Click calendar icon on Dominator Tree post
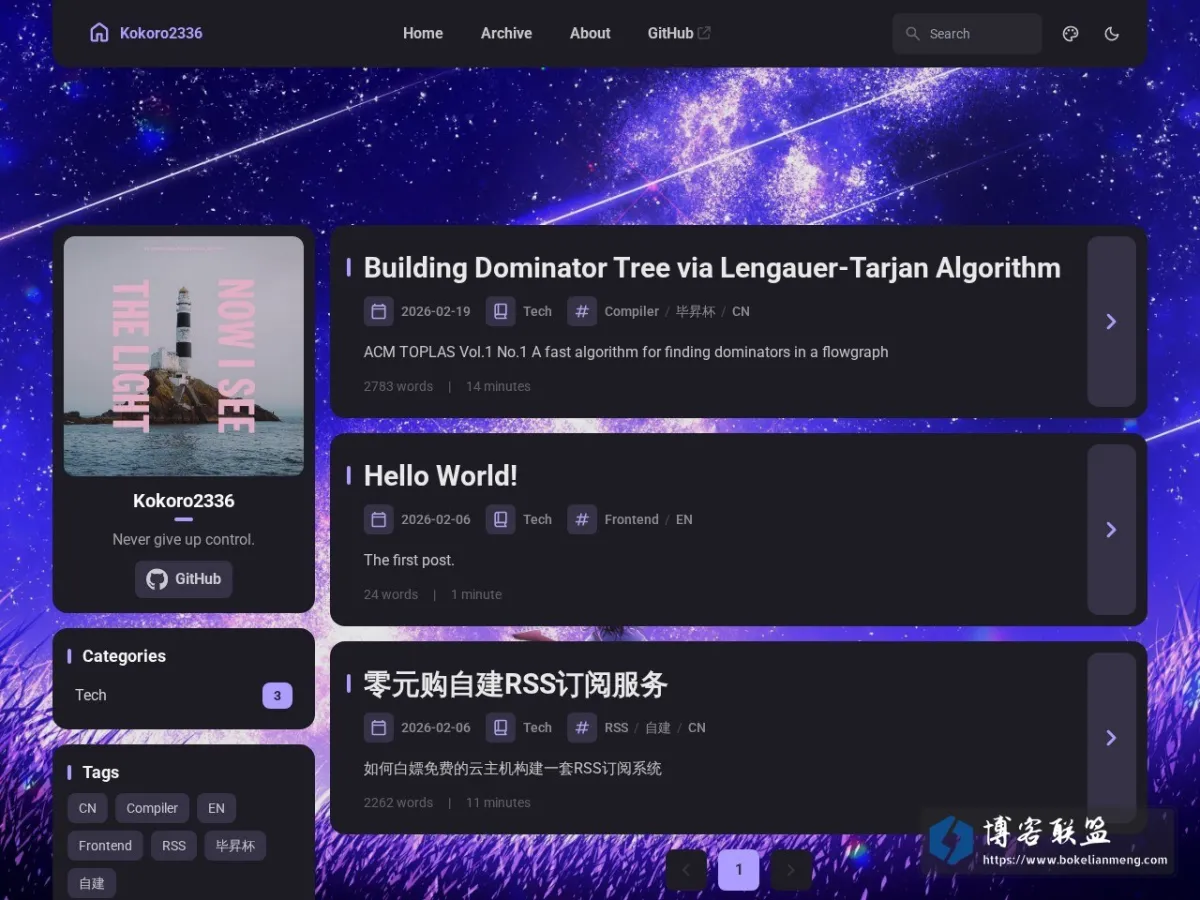Viewport: 1200px width, 900px height. click(x=379, y=311)
